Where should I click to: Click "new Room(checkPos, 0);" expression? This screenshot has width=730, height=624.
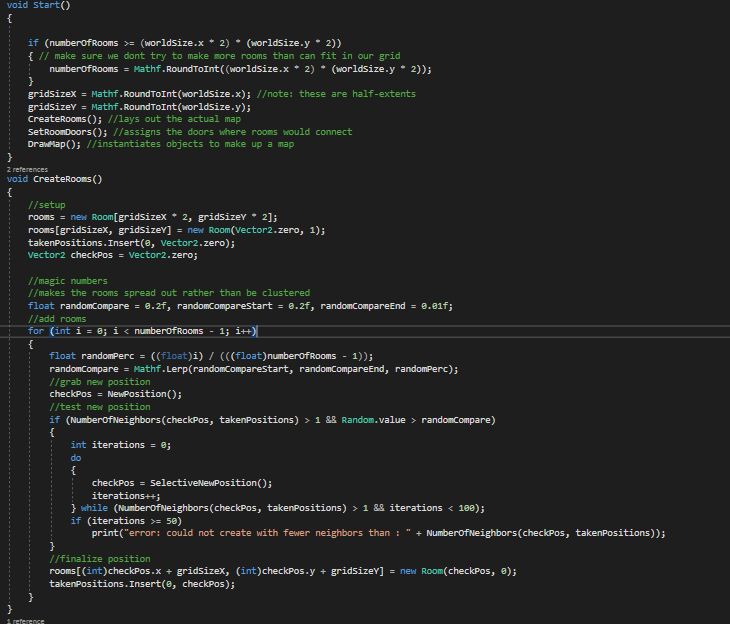[x=458, y=571]
